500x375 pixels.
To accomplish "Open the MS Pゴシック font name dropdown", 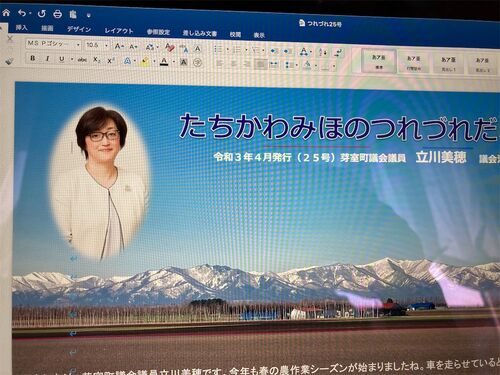I will [54, 44].
